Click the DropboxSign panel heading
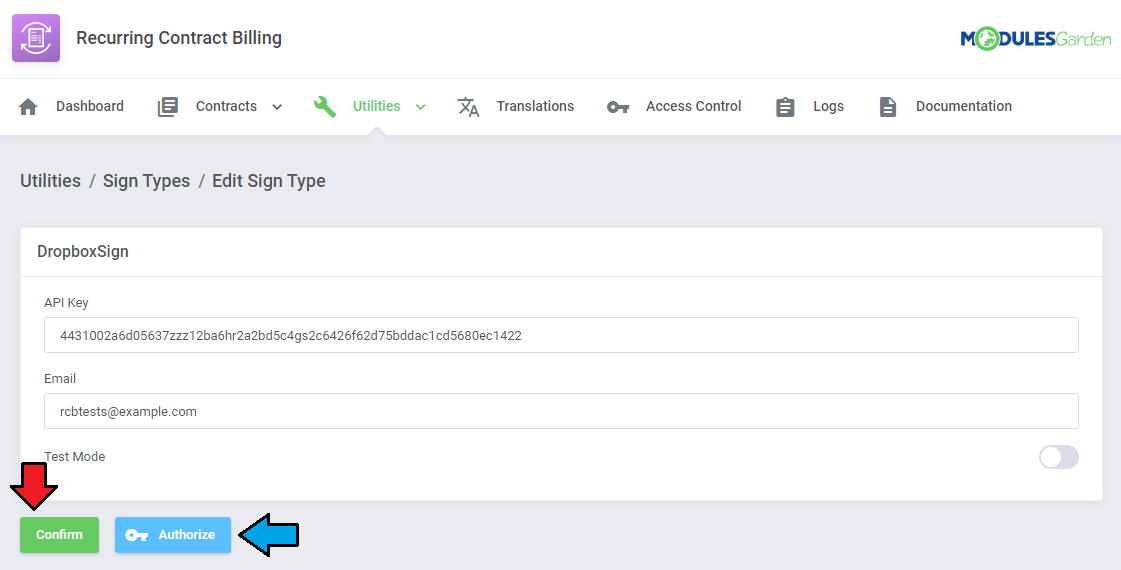 tap(83, 252)
